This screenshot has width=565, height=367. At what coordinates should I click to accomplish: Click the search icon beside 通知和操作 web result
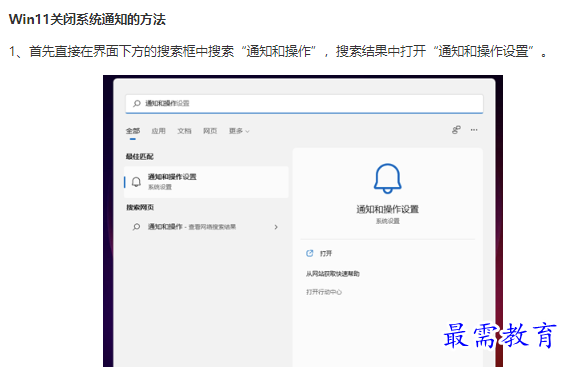pyautogui.click(x=136, y=227)
